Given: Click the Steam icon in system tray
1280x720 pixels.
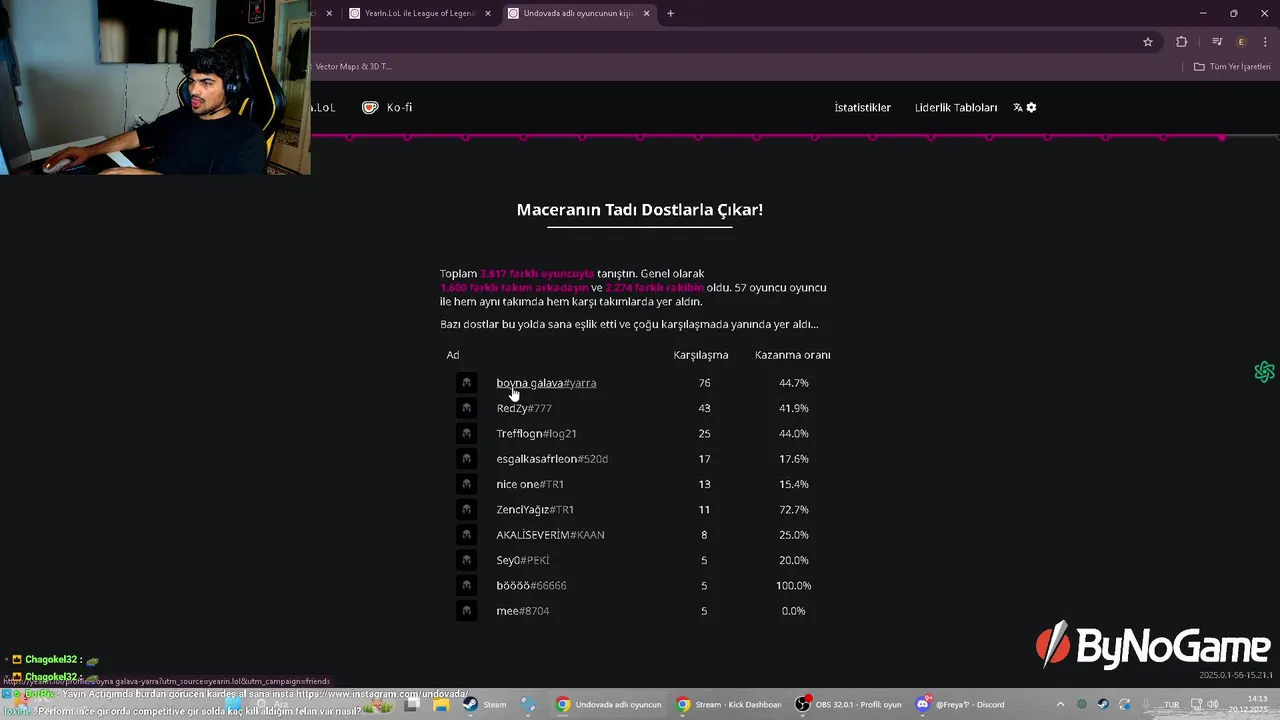Looking at the screenshot, I should coord(1103,704).
